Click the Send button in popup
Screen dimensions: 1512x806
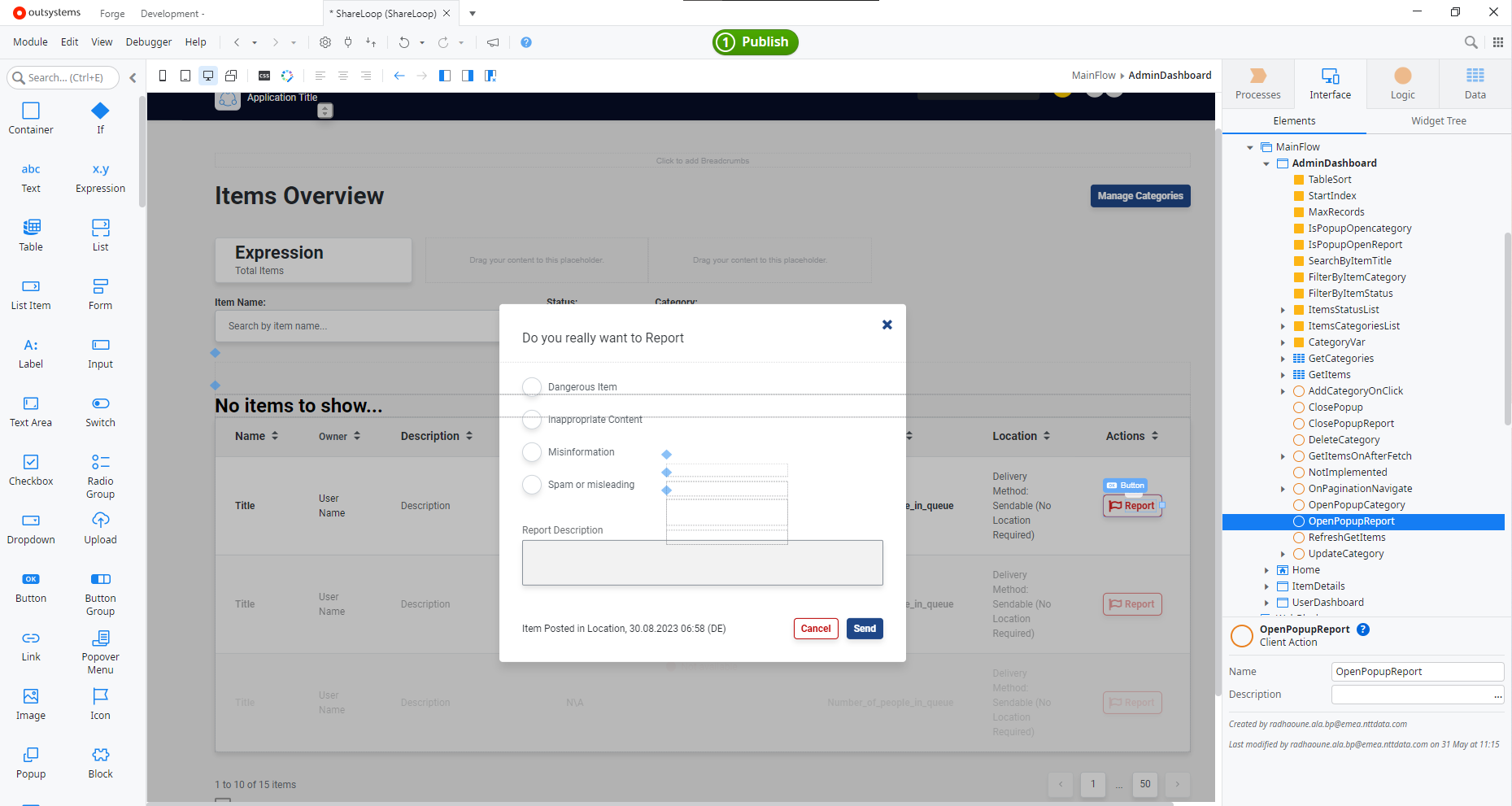tap(865, 629)
